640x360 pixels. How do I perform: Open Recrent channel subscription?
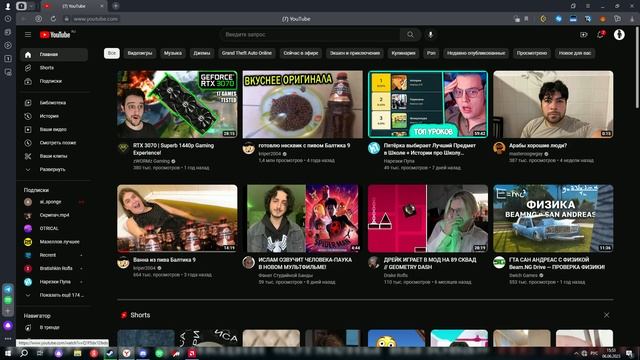(x=54, y=255)
